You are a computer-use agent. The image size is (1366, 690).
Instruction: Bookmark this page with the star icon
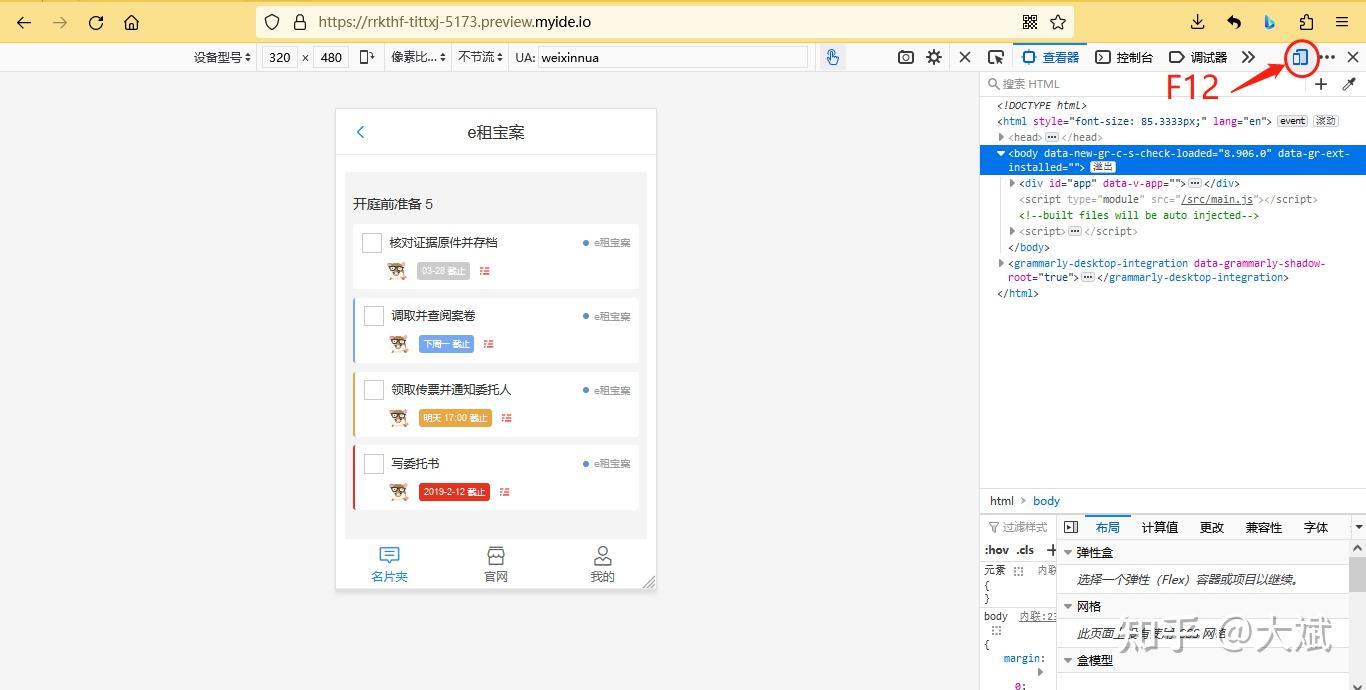[1058, 21]
